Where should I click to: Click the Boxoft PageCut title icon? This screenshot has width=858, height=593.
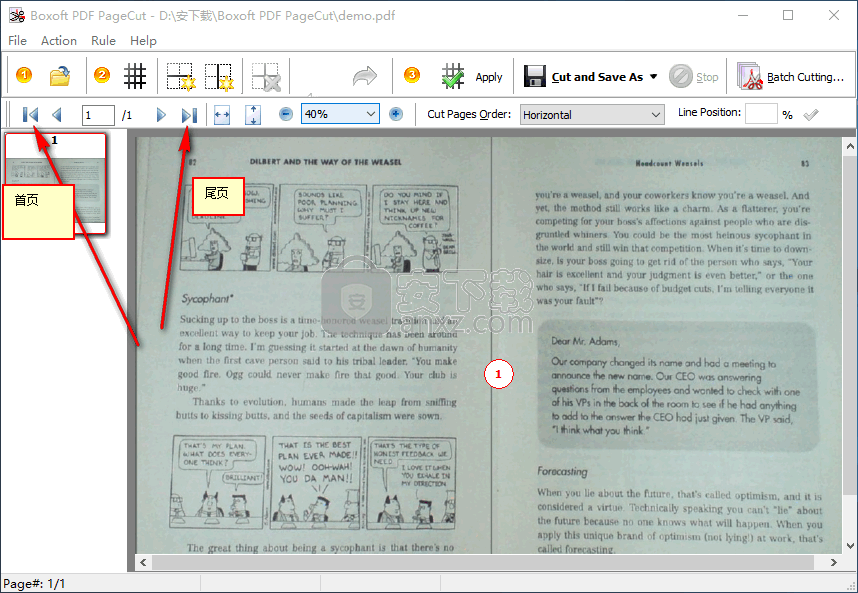coord(17,15)
